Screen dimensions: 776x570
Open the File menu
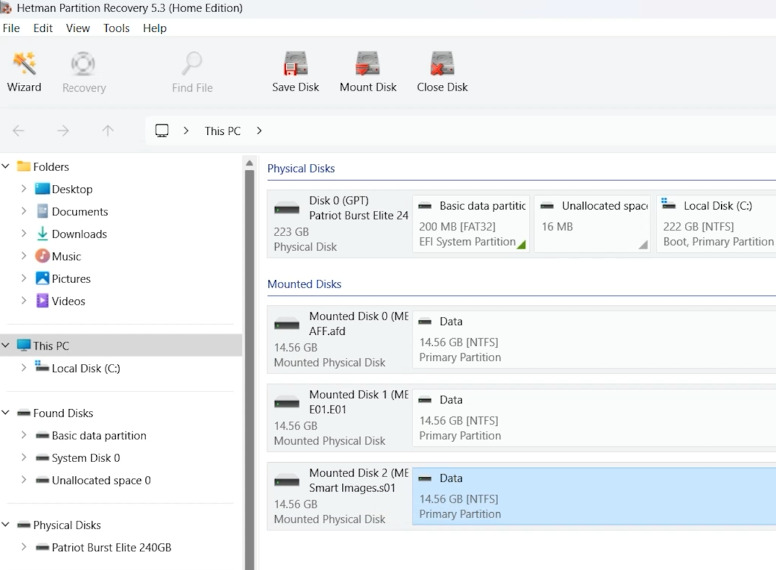coord(11,28)
